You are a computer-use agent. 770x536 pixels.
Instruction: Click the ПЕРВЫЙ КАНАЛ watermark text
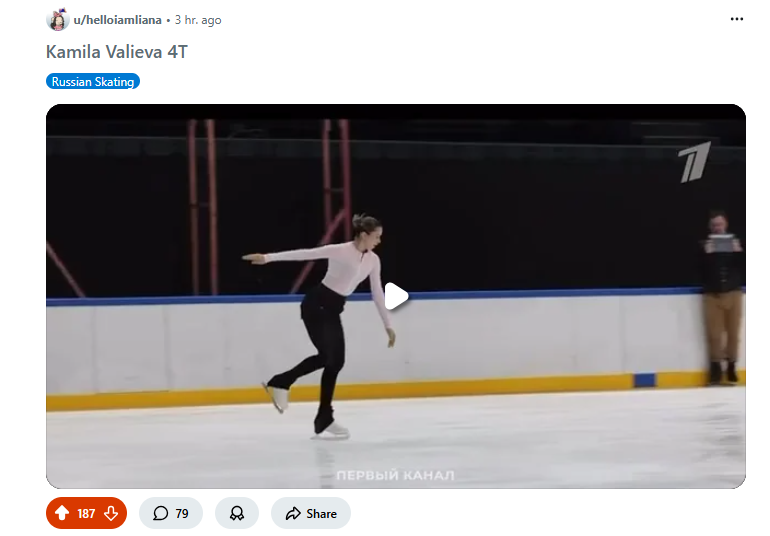[395, 475]
